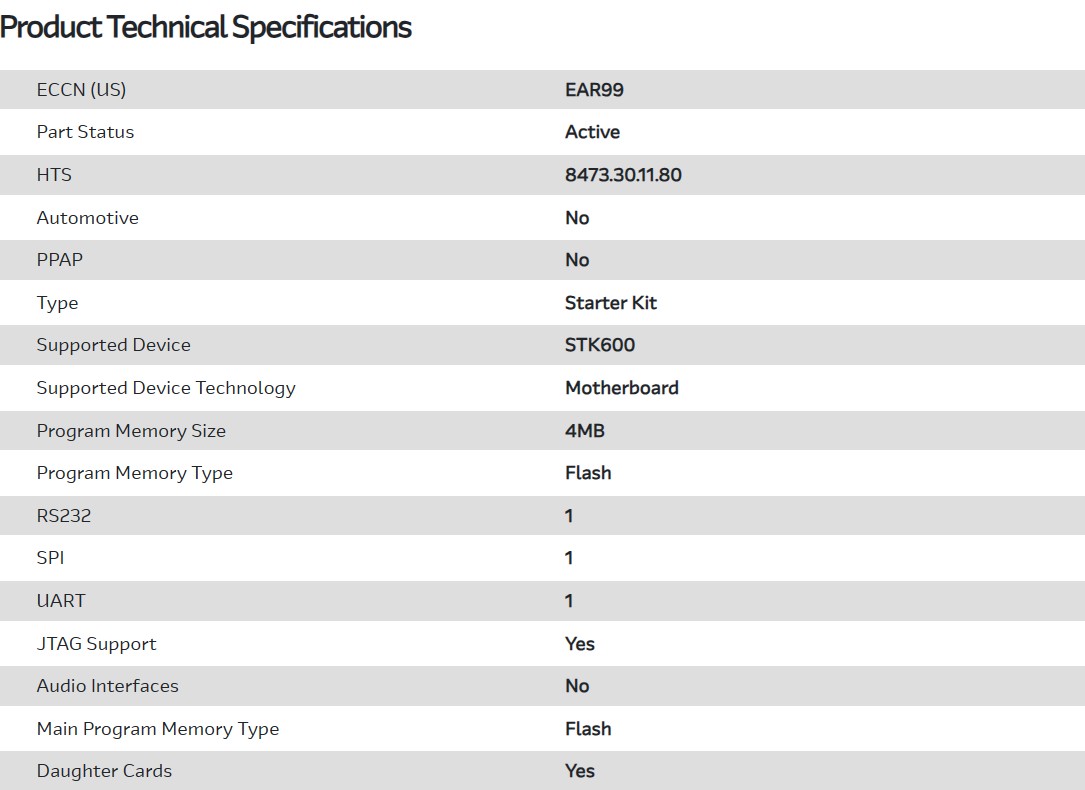Image resolution: width=1085 pixels, height=790 pixels.
Task: Click the Daughter Cards label
Action: tap(104, 771)
